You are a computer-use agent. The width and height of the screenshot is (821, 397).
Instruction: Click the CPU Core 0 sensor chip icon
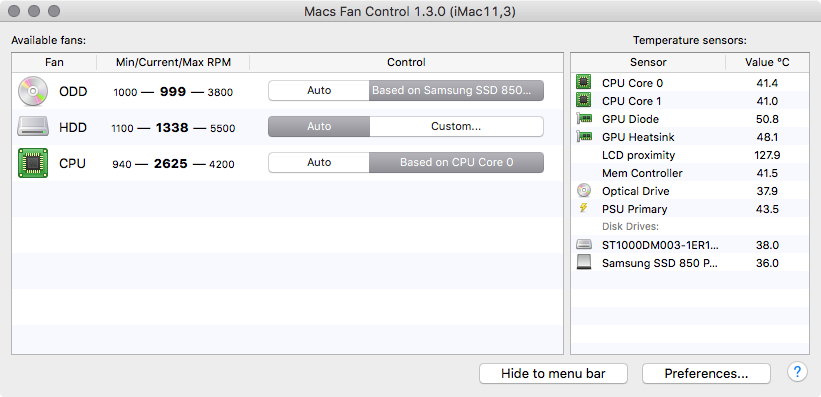click(x=583, y=82)
